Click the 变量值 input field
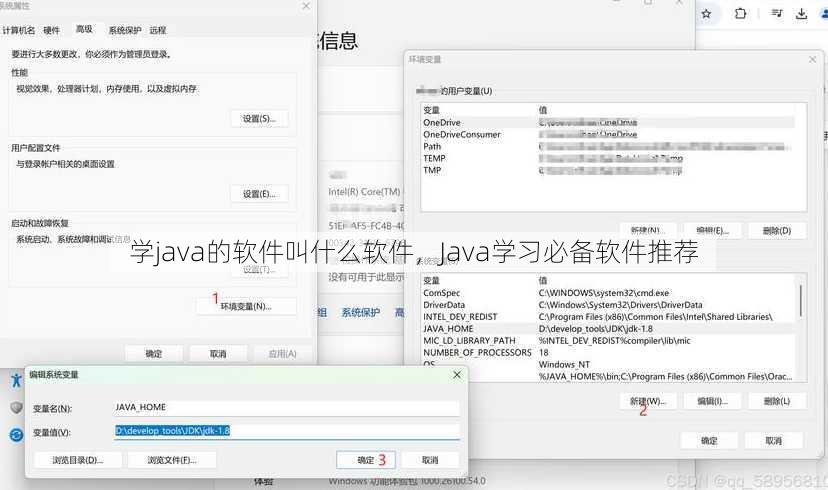This screenshot has height=490, width=828. click(x=287, y=431)
